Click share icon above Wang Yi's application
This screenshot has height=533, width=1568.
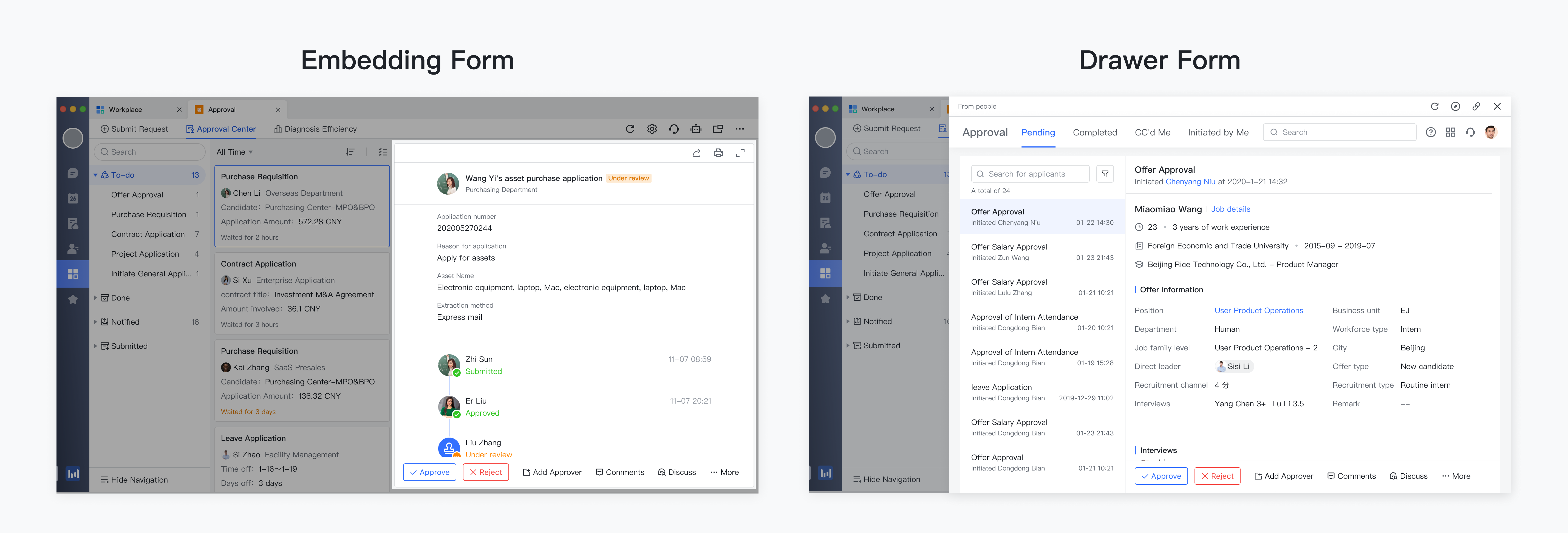(x=696, y=153)
